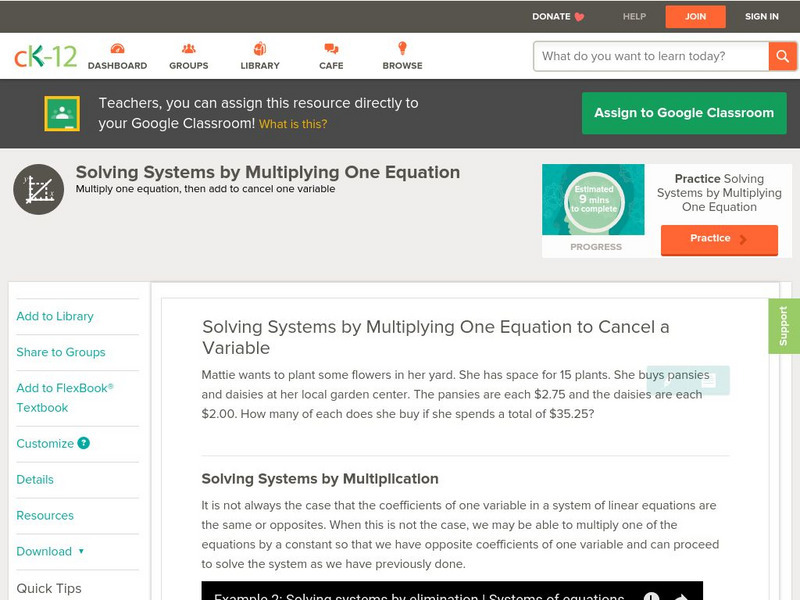Select the DASHBOARD menu label
This screenshot has width=800, height=600.
click(x=117, y=66)
